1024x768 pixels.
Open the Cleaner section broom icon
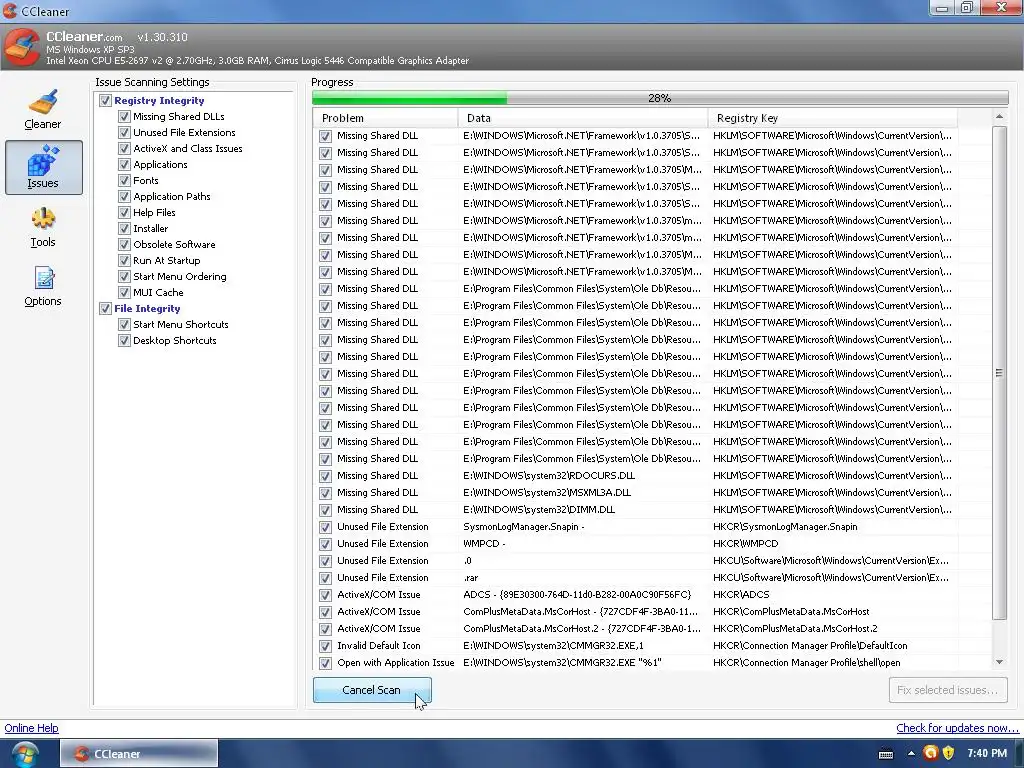(42, 101)
